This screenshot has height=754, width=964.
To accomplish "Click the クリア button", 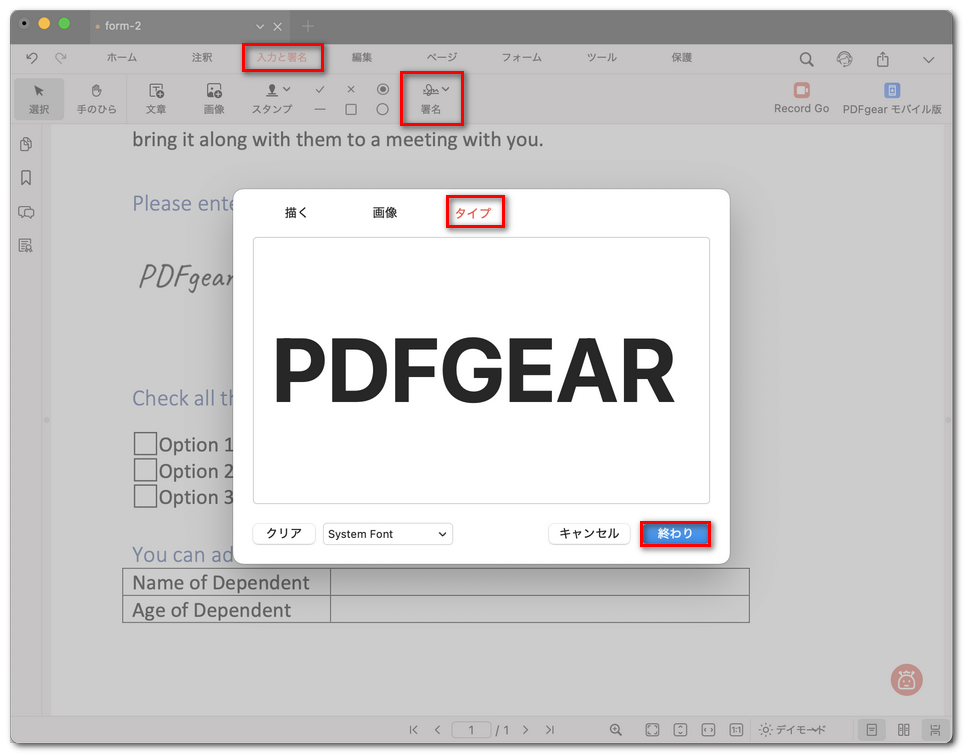I will click(x=284, y=533).
